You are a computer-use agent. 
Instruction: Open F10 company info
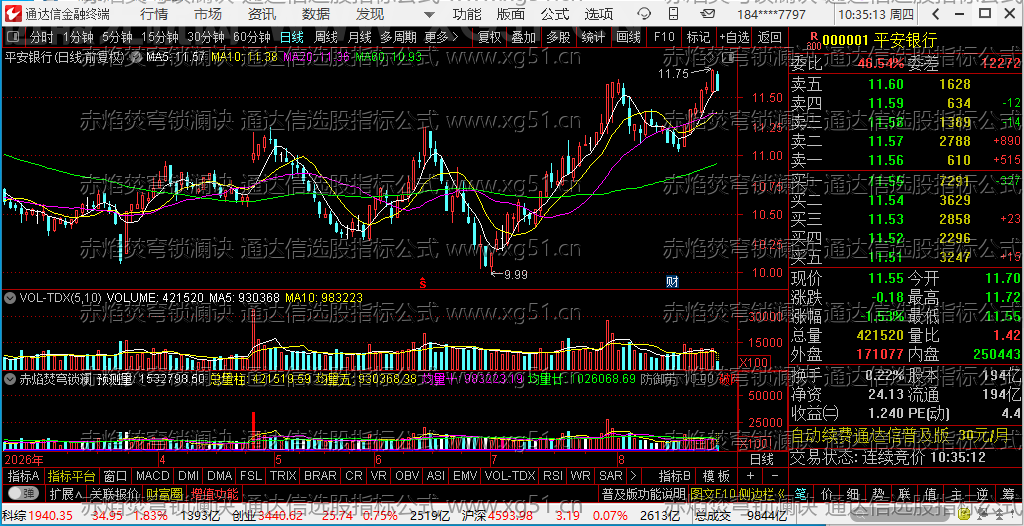(664, 37)
